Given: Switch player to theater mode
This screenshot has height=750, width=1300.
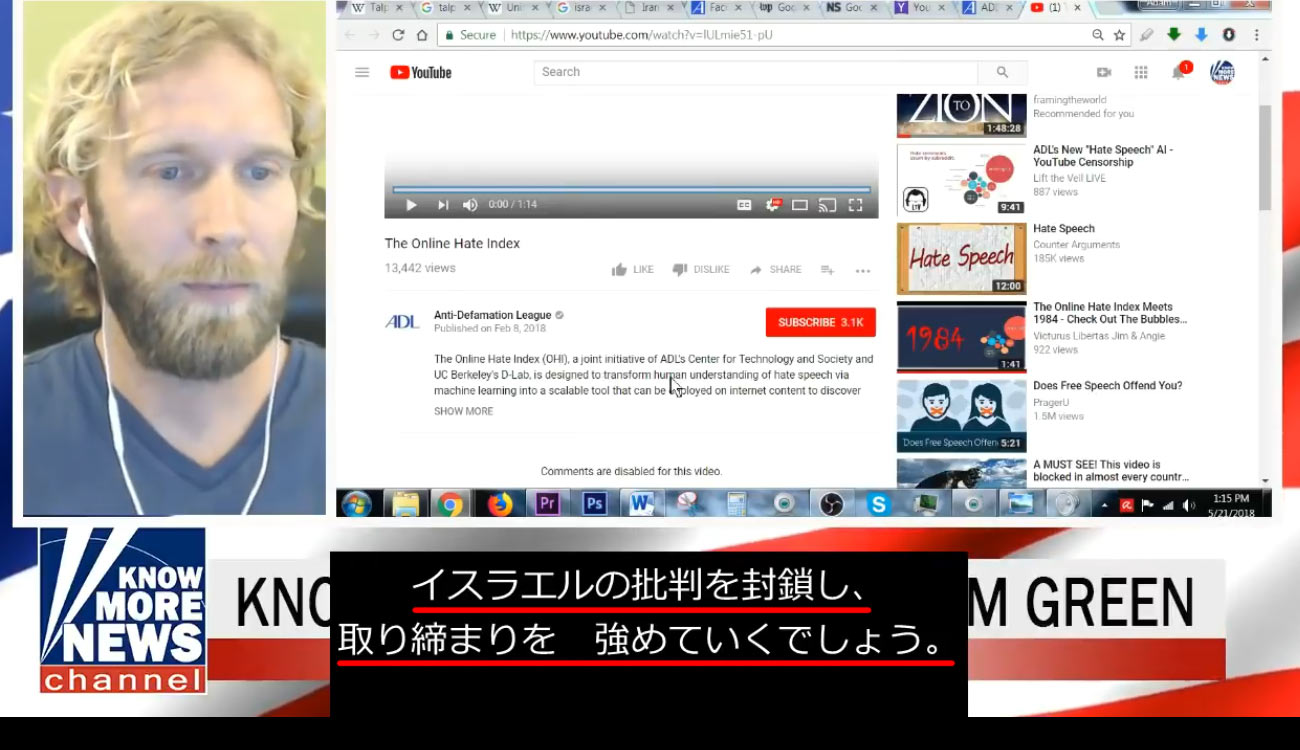Looking at the screenshot, I should click(x=800, y=205).
